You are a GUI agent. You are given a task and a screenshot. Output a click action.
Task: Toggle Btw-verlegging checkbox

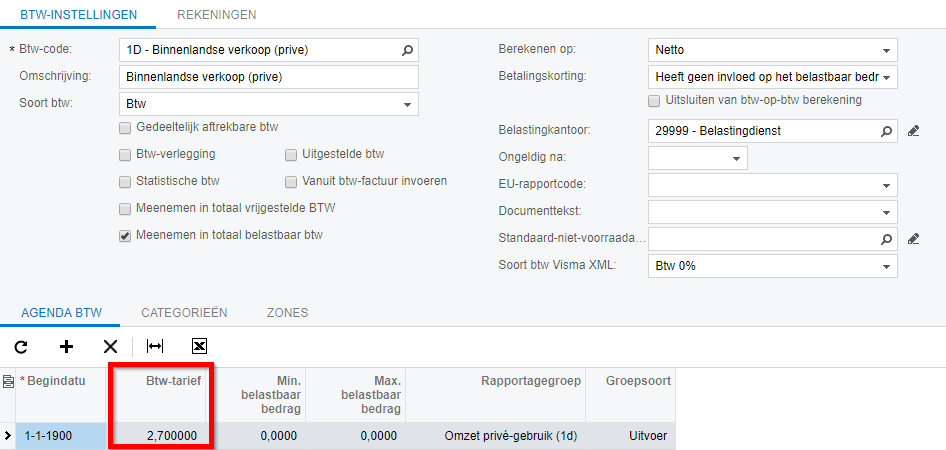tap(125, 154)
